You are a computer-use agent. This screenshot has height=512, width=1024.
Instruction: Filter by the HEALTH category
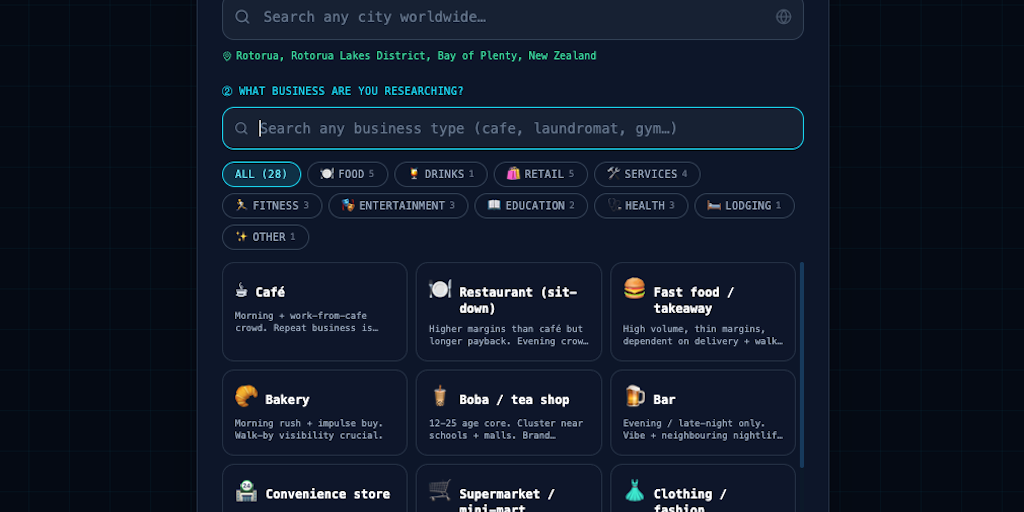coord(641,206)
